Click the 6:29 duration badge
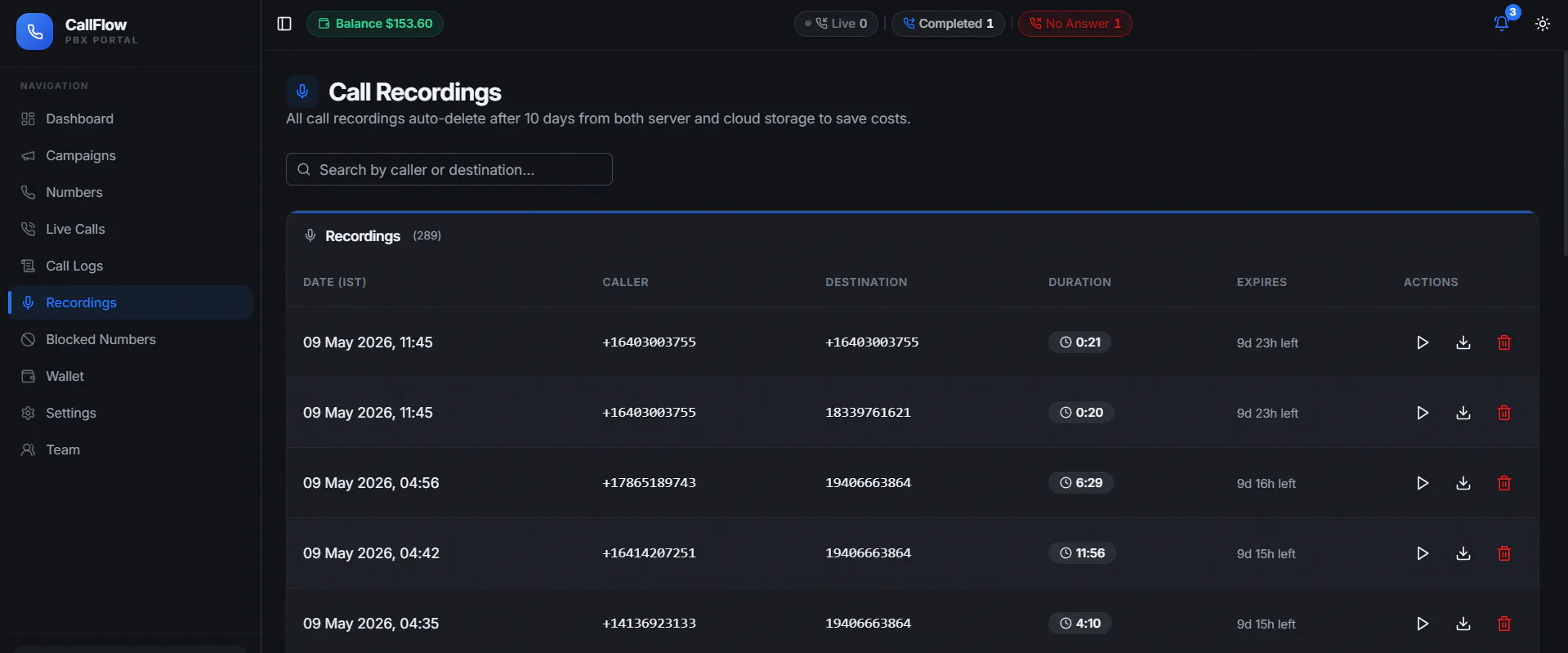Screen dimensions: 1568x653 [x=1080, y=483]
